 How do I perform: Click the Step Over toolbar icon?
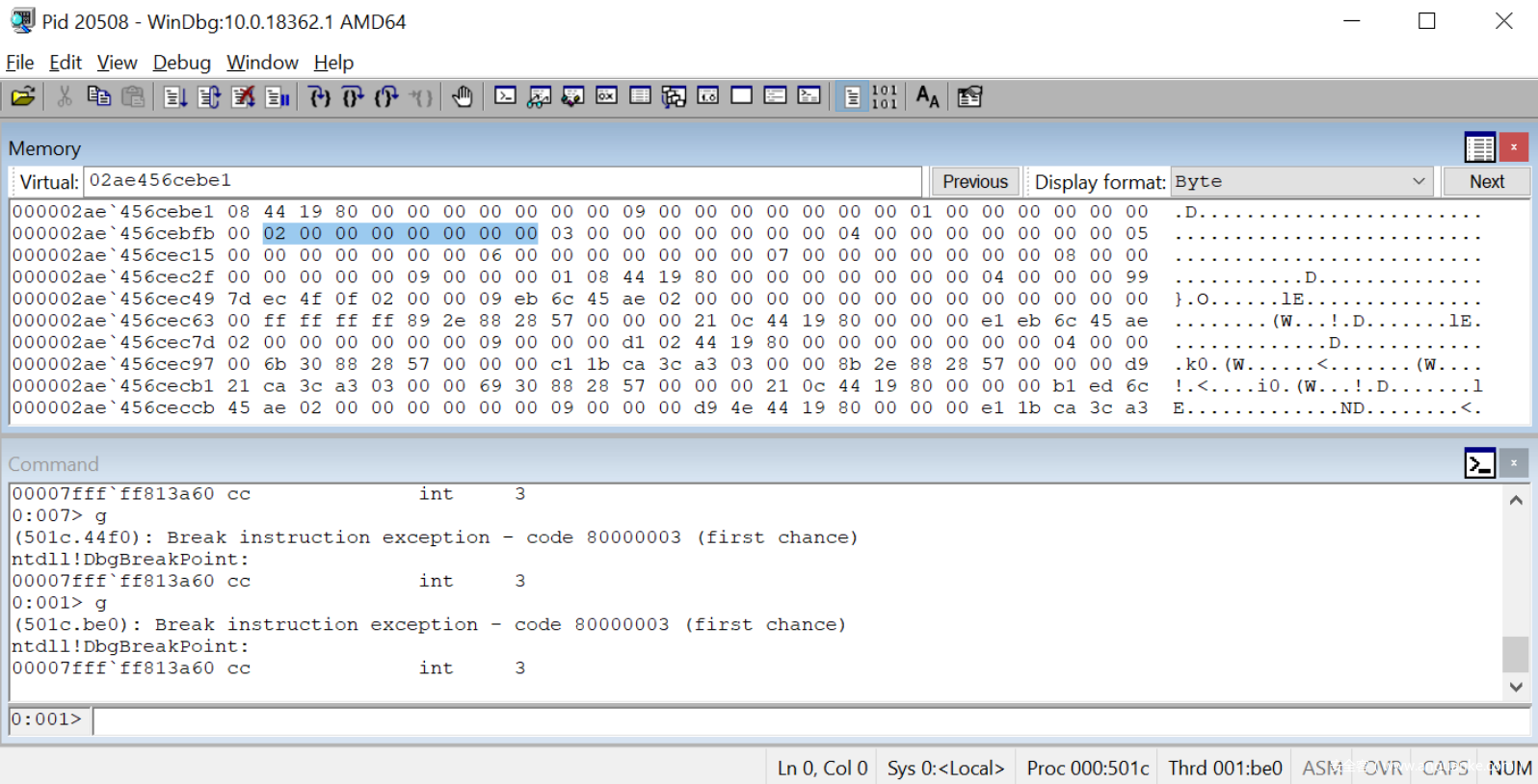point(353,96)
